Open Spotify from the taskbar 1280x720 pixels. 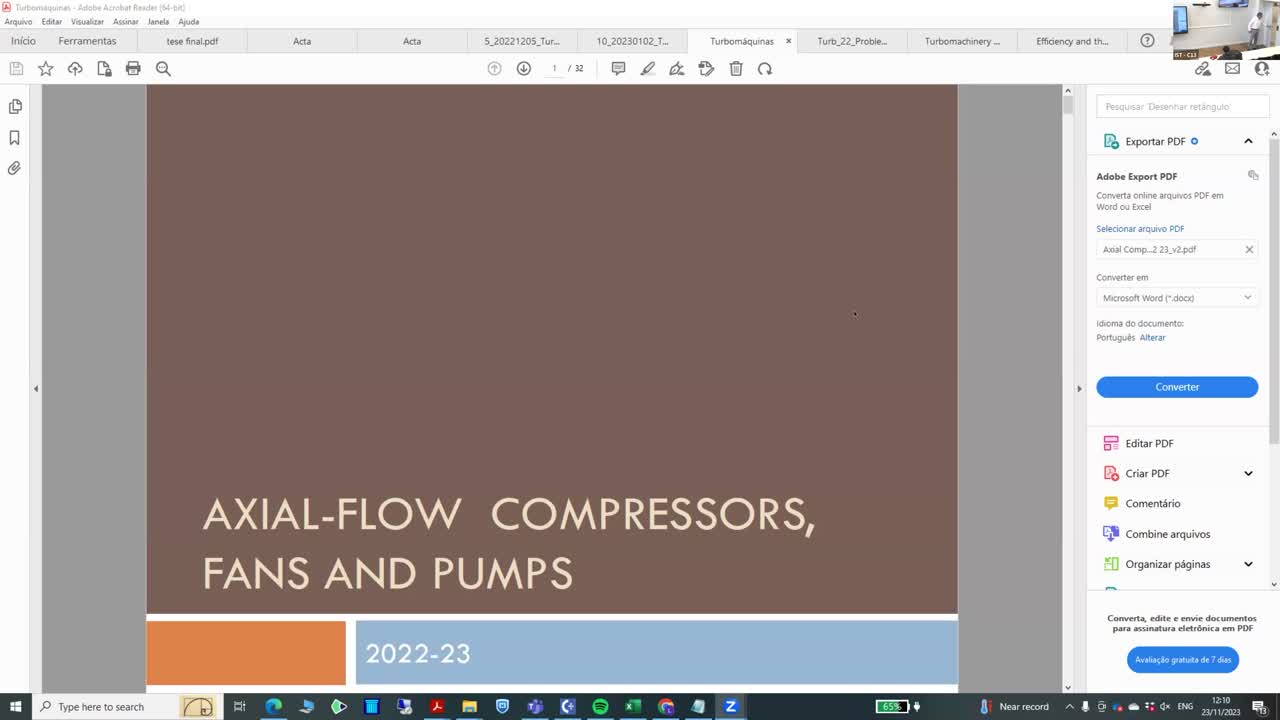click(x=600, y=706)
